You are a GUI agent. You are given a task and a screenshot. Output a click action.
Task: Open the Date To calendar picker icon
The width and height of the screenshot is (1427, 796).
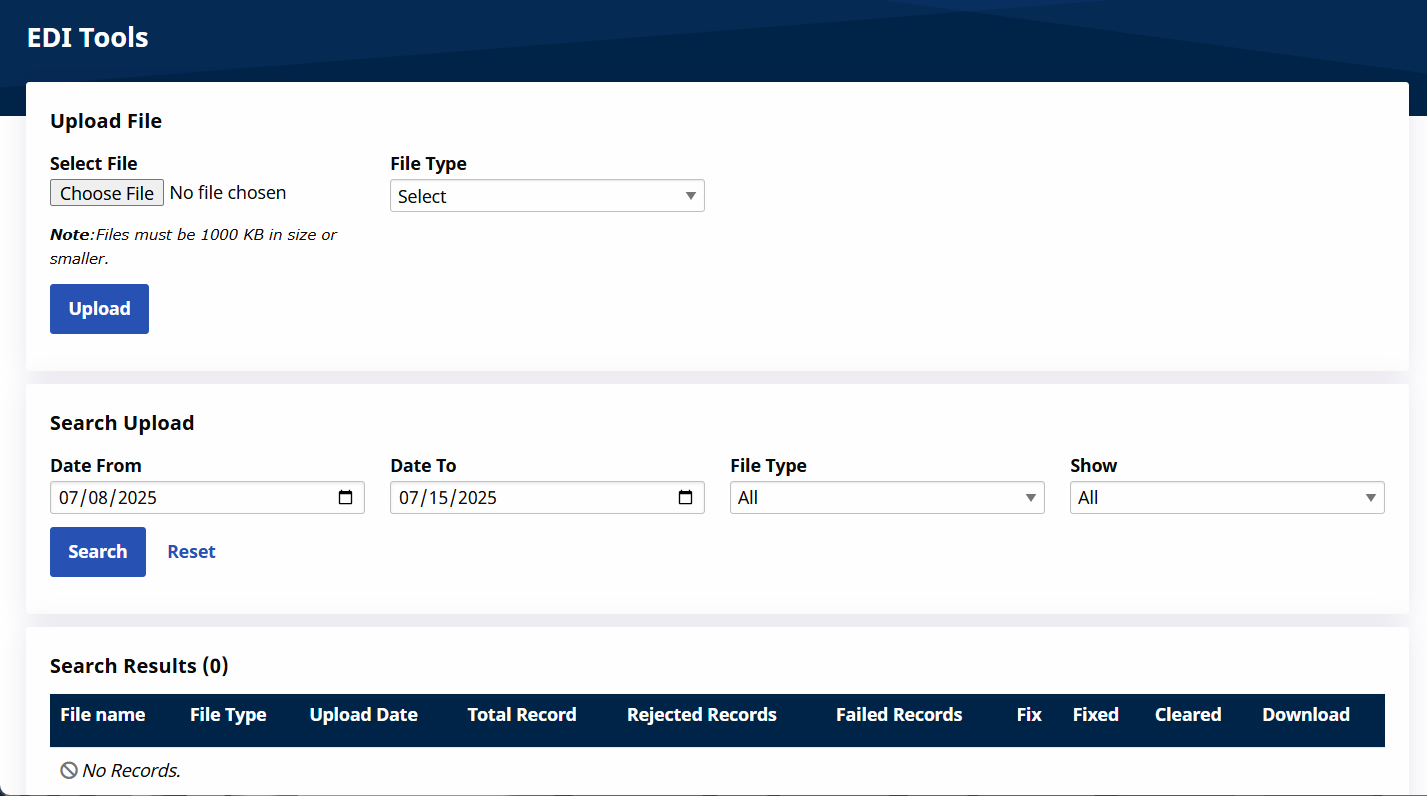pyautogui.click(x=686, y=498)
